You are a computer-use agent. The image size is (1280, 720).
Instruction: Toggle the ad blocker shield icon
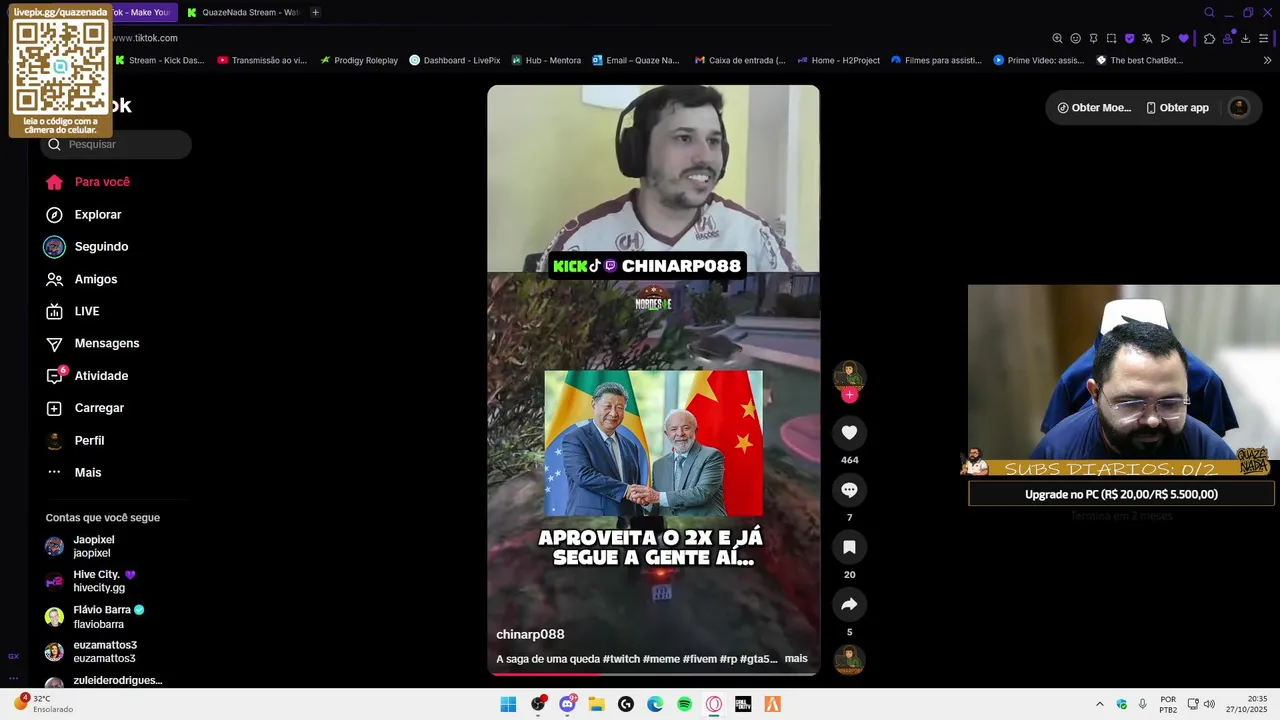click(x=1129, y=38)
